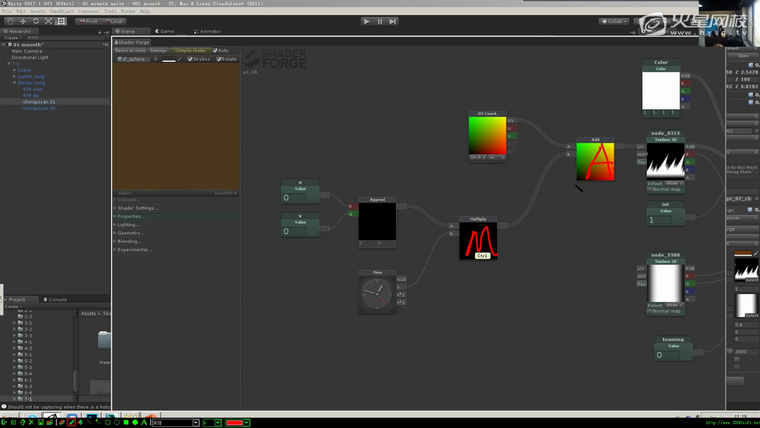This screenshot has height=428, width=760.
Task: Click the Pause button
Action: pyautogui.click(x=379, y=21)
